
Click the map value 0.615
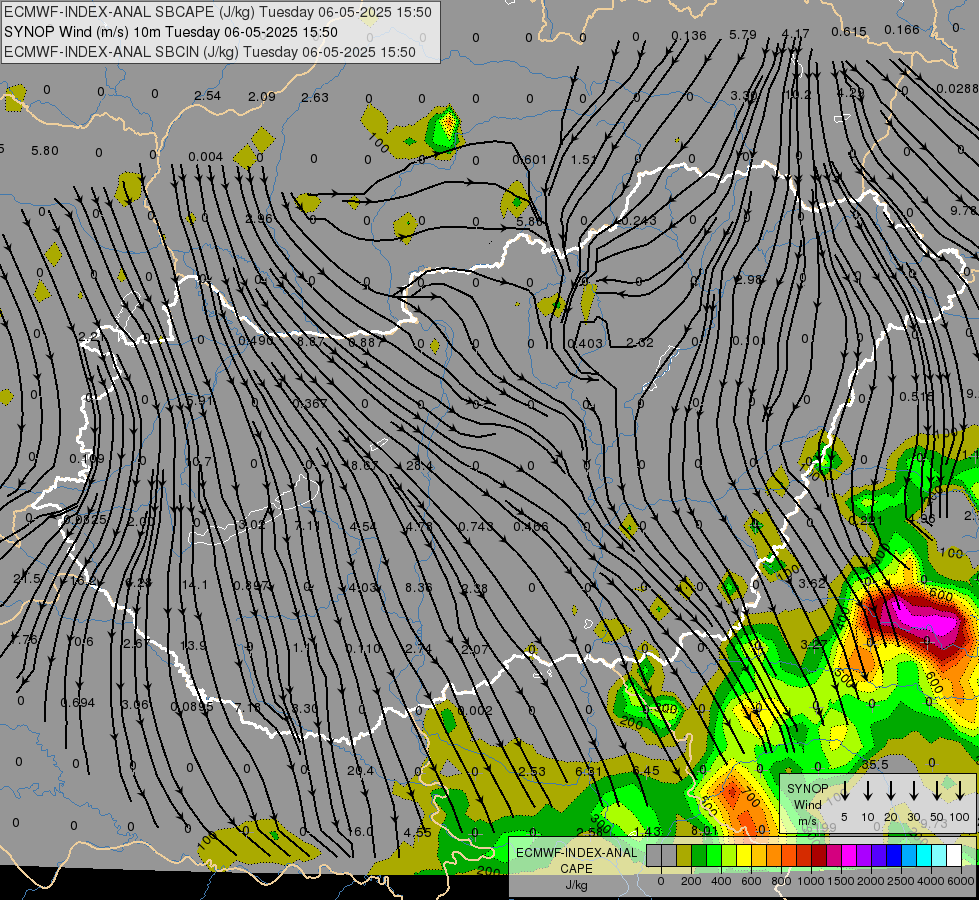pyautogui.click(x=849, y=31)
